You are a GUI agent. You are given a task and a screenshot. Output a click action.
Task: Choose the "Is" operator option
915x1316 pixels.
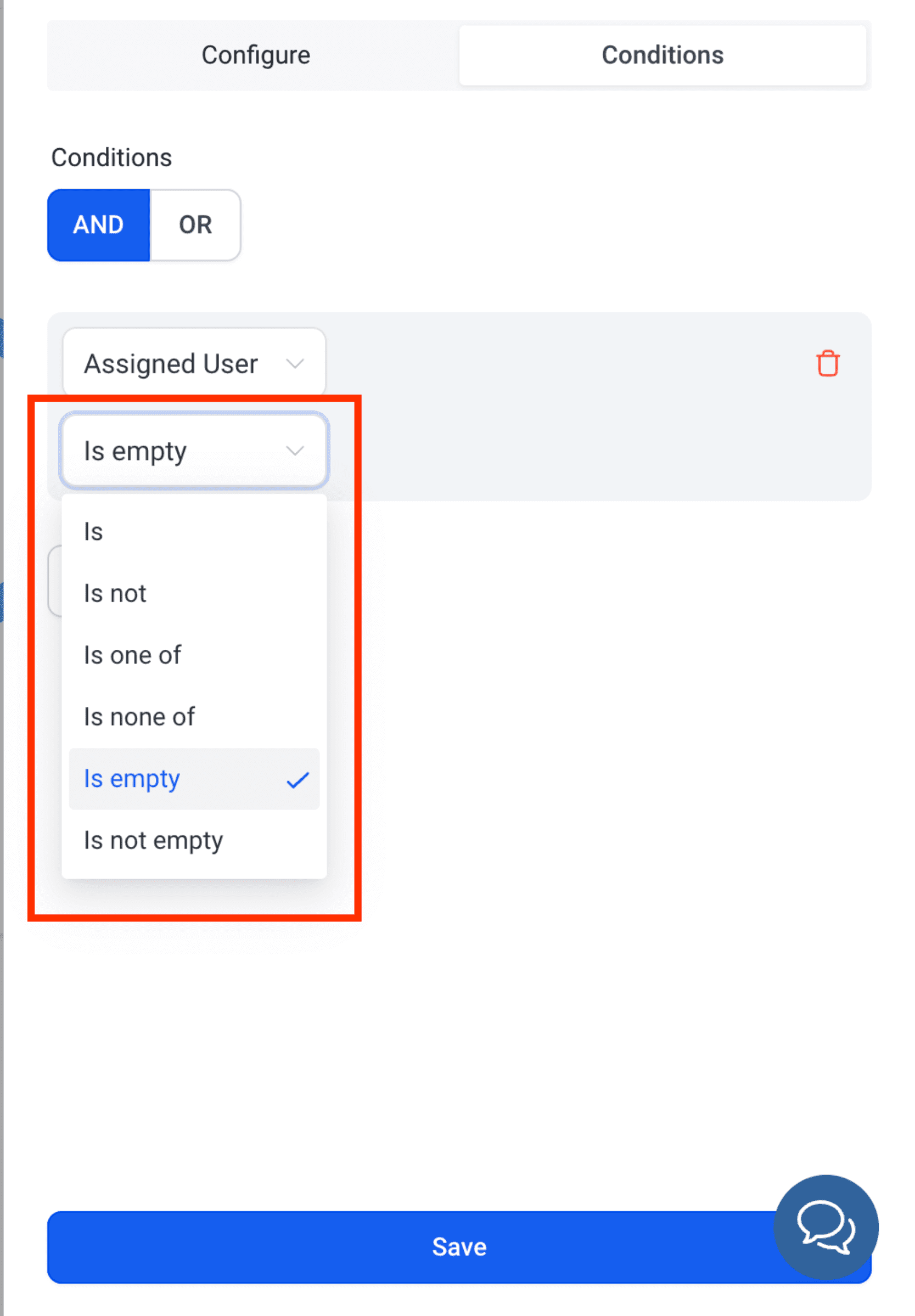[194, 531]
